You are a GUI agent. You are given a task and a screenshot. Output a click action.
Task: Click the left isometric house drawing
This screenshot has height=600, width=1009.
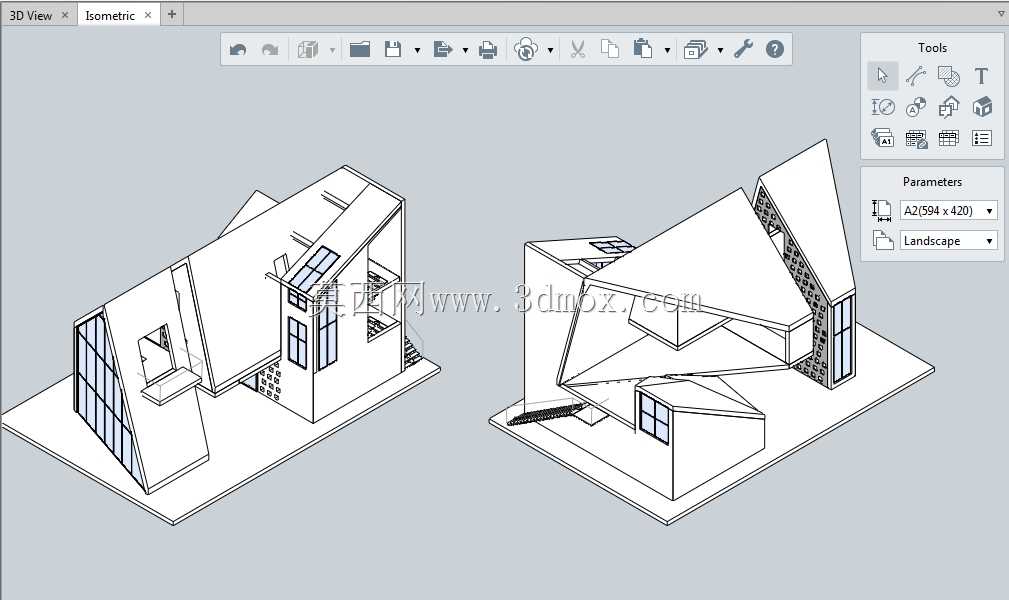point(219,344)
